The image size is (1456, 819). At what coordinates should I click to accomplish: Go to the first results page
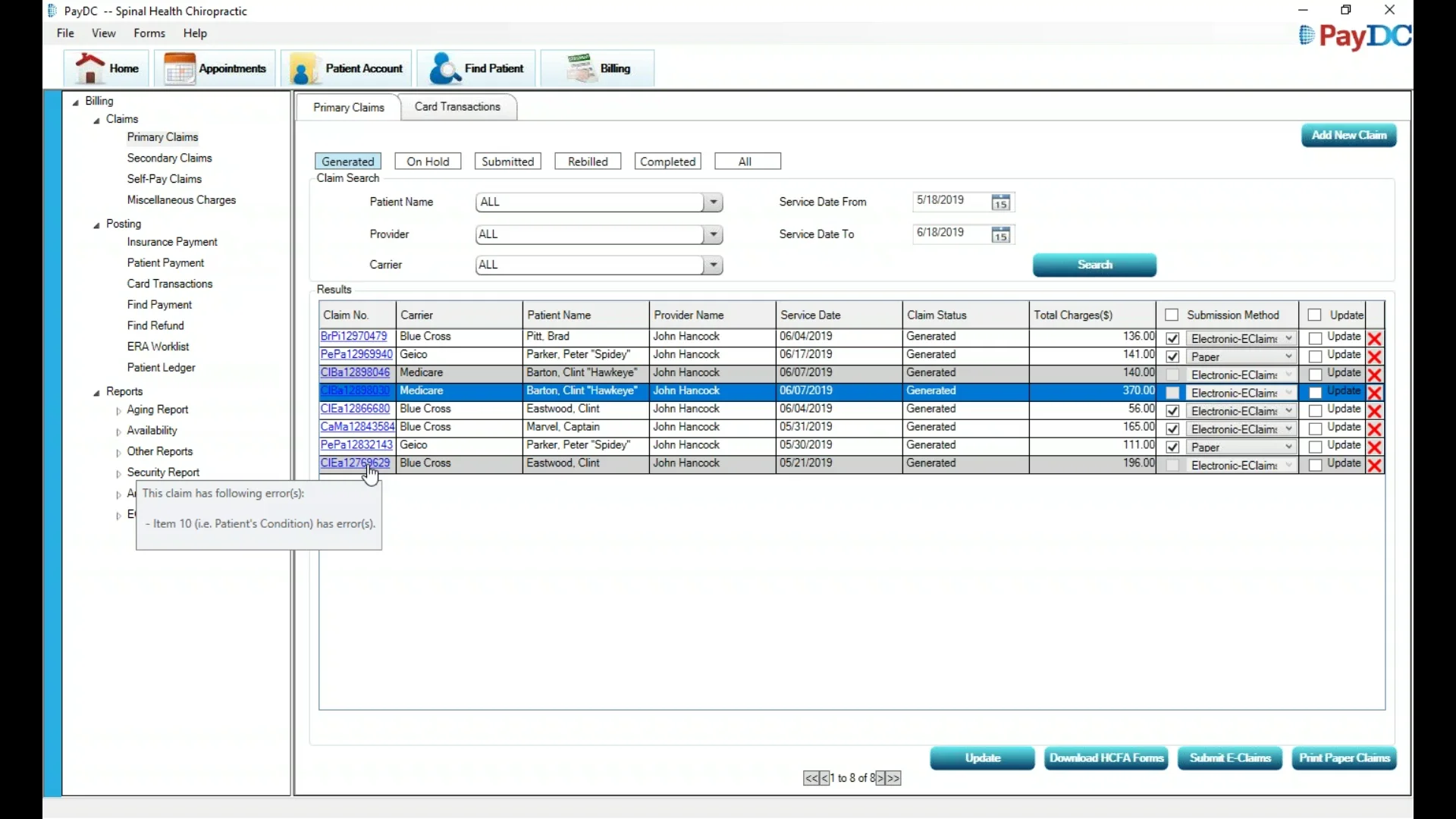tap(811, 778)
